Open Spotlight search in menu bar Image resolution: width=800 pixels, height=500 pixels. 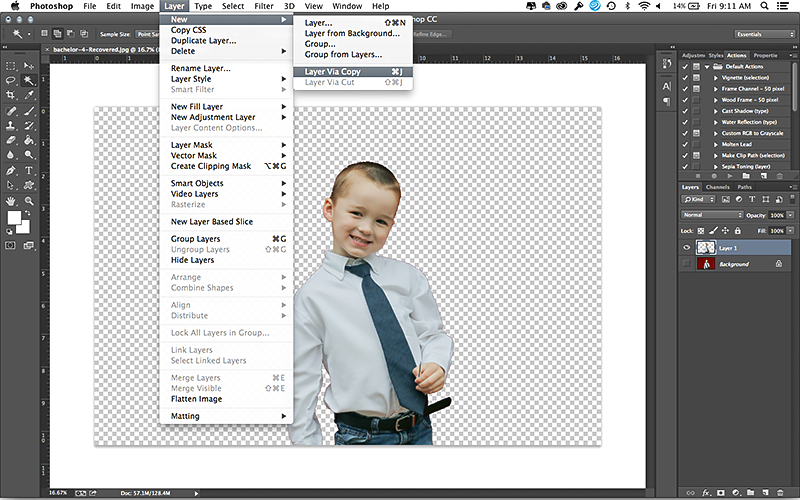coord(764,6)
